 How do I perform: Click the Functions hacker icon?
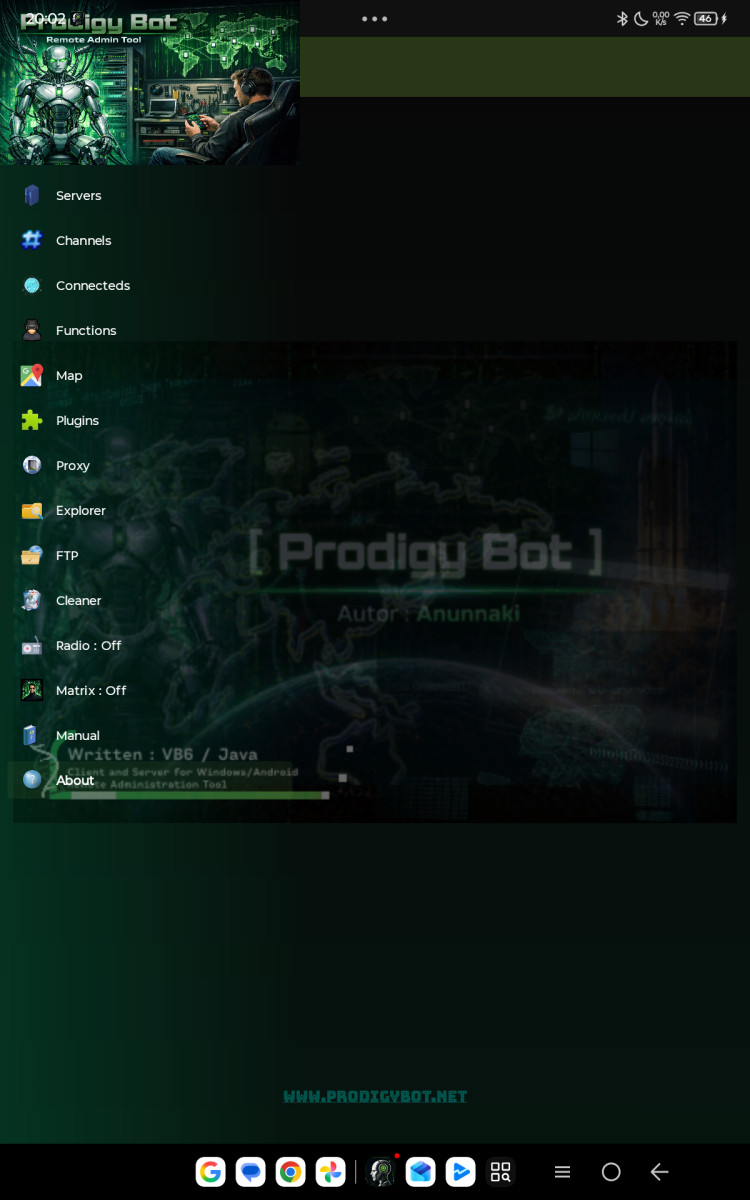pos(32,330)
